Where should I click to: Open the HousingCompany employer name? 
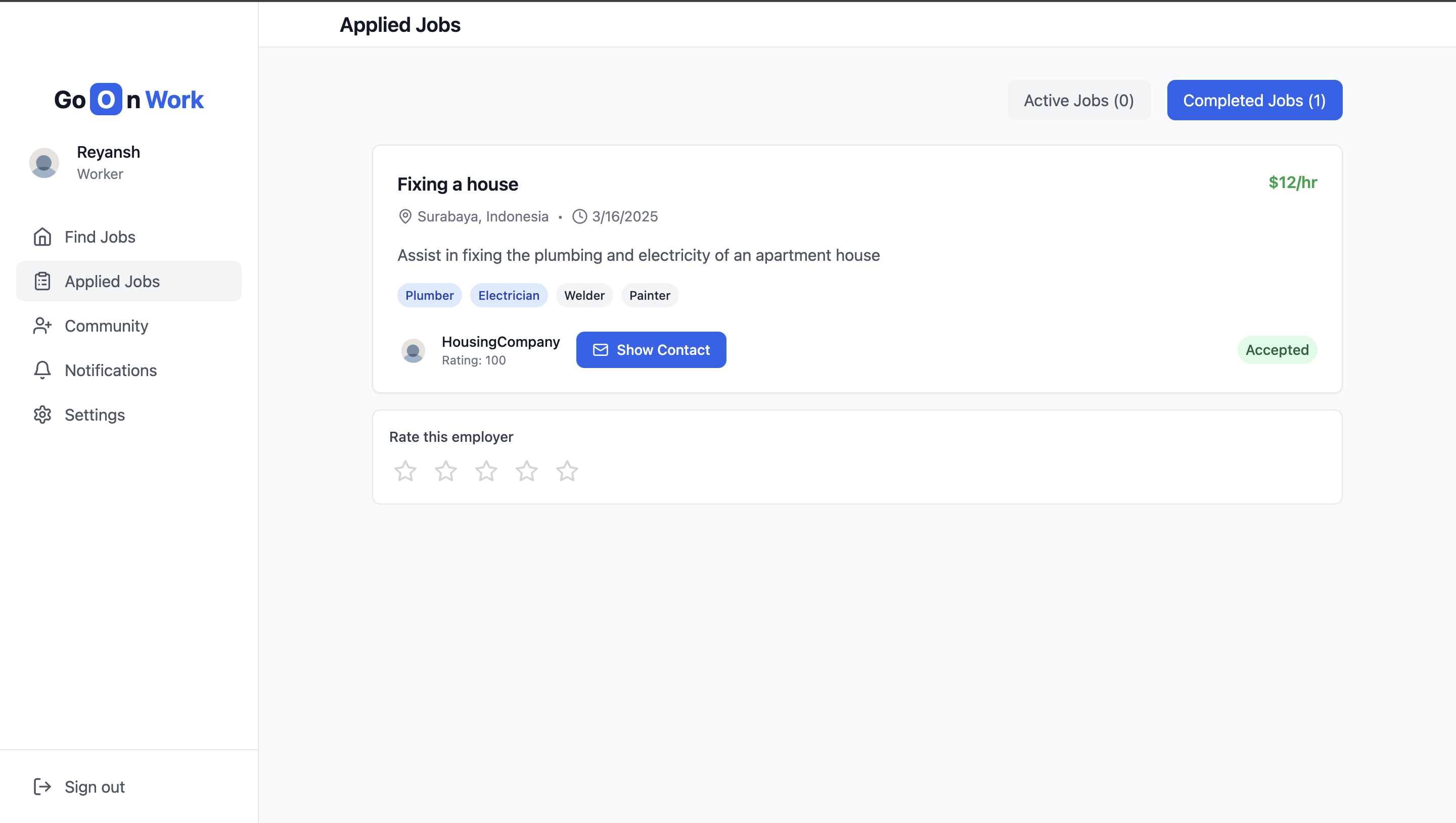(x=500, y=342)
